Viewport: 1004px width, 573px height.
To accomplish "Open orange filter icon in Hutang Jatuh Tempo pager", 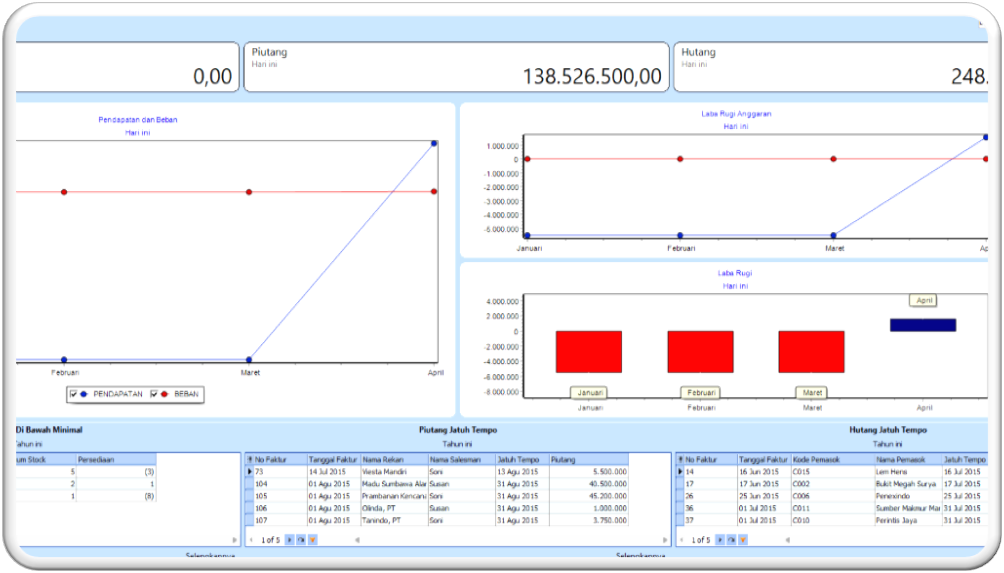I will [x=743, y=540].
